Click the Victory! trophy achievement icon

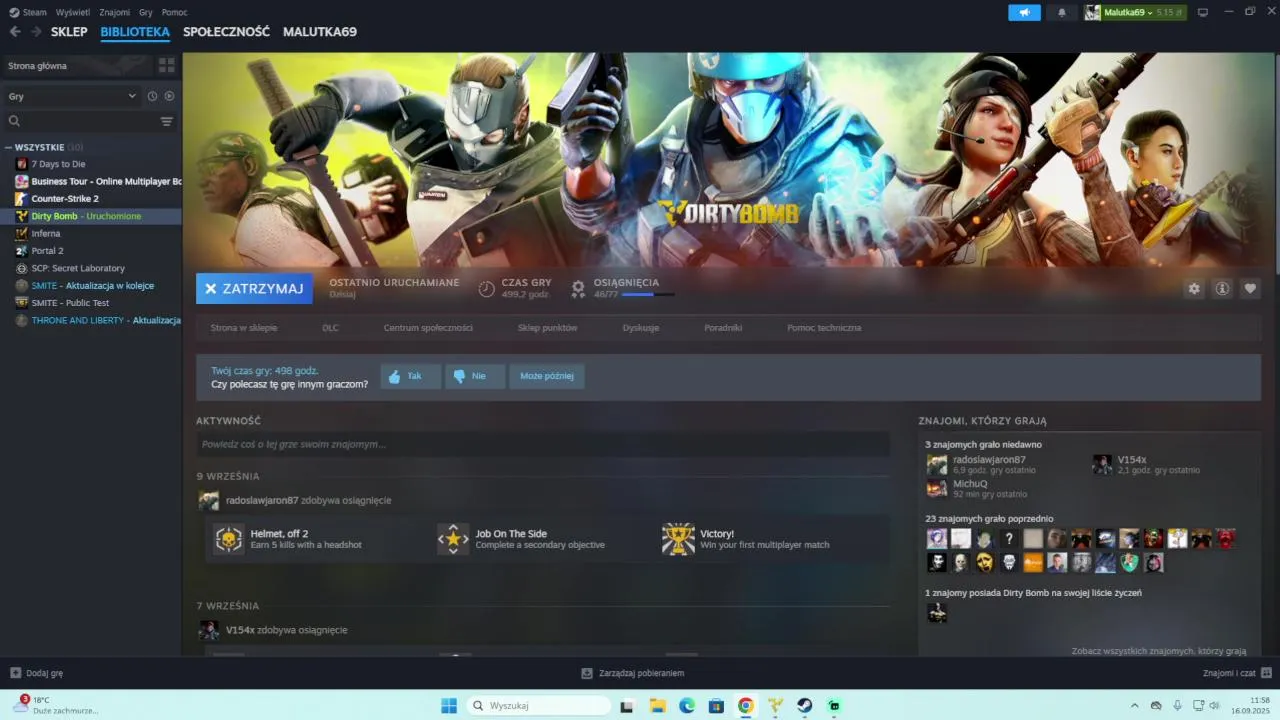(x=678, y=539)
